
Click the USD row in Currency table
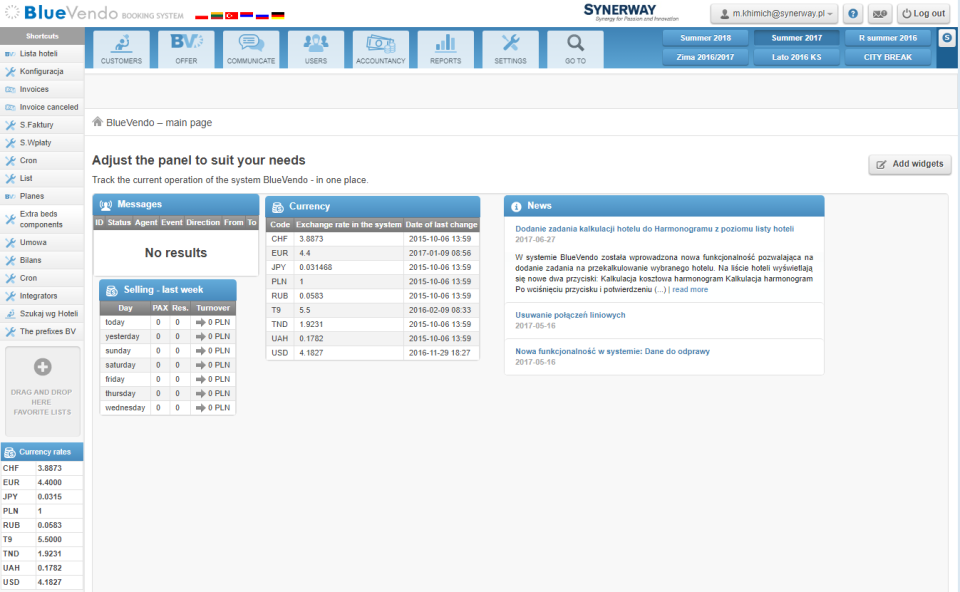[373, 353]
